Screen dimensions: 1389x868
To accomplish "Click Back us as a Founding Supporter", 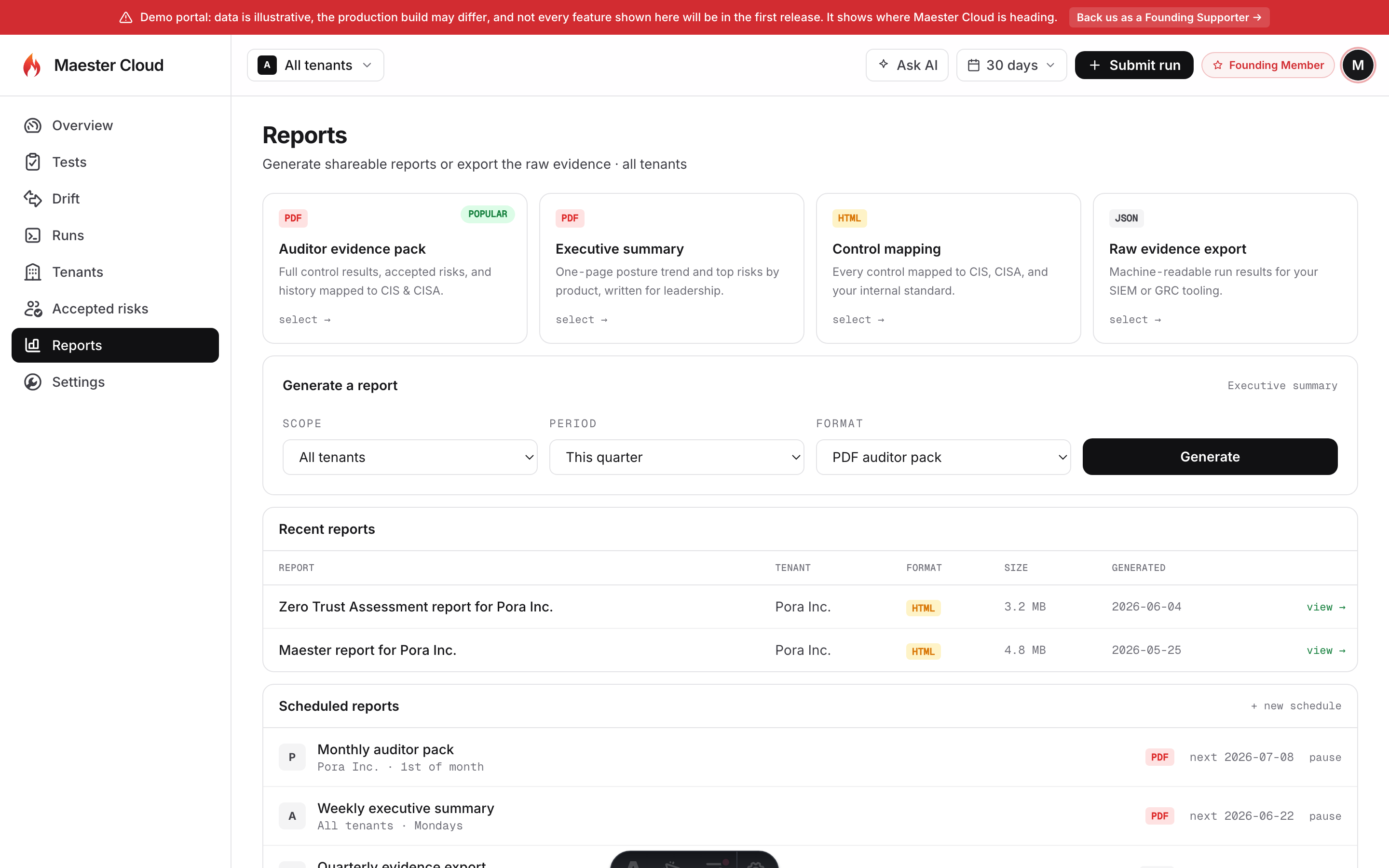I will 1169,17.
